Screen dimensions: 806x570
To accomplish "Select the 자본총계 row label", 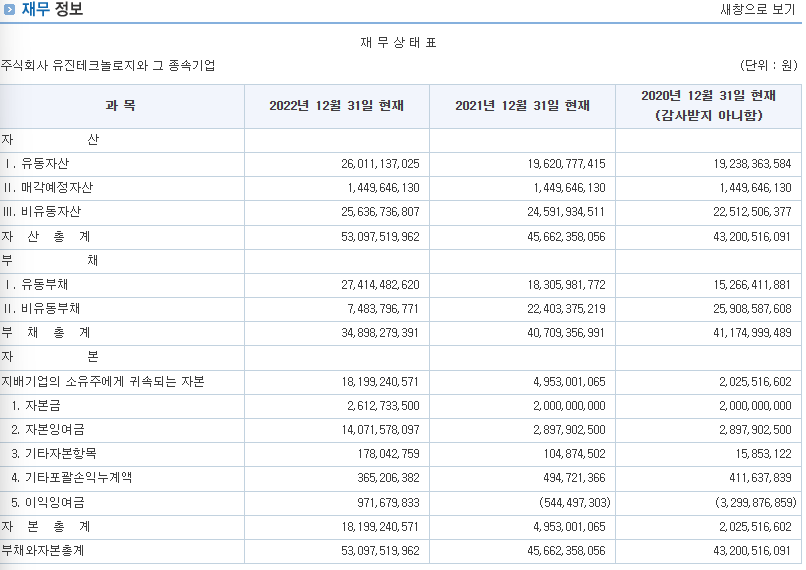I will (46, 526).
